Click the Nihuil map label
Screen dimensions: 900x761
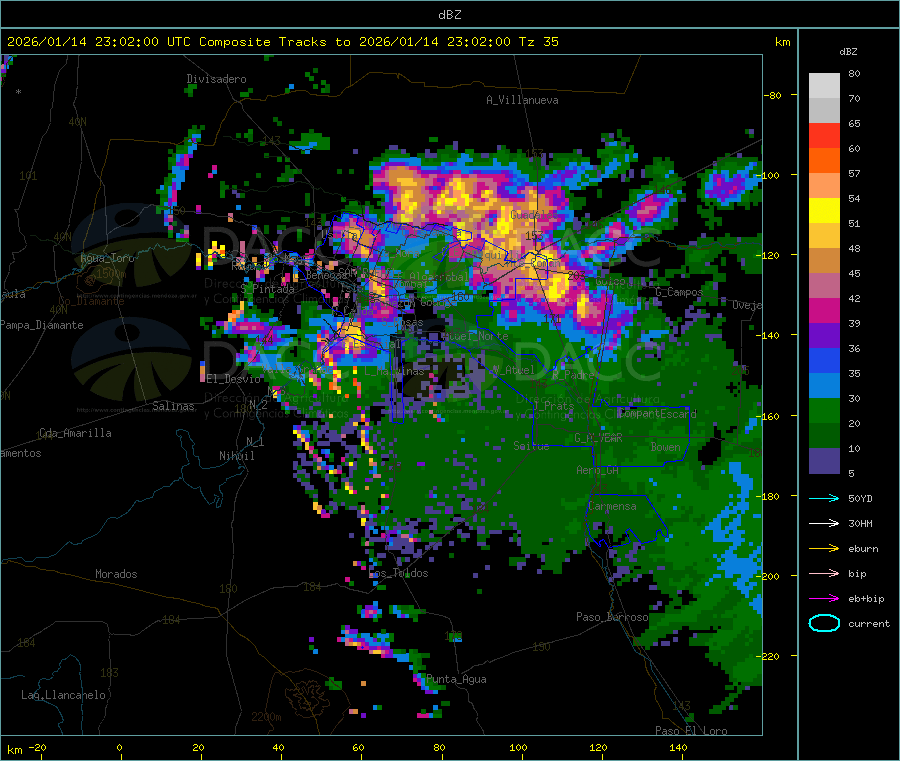236,456
